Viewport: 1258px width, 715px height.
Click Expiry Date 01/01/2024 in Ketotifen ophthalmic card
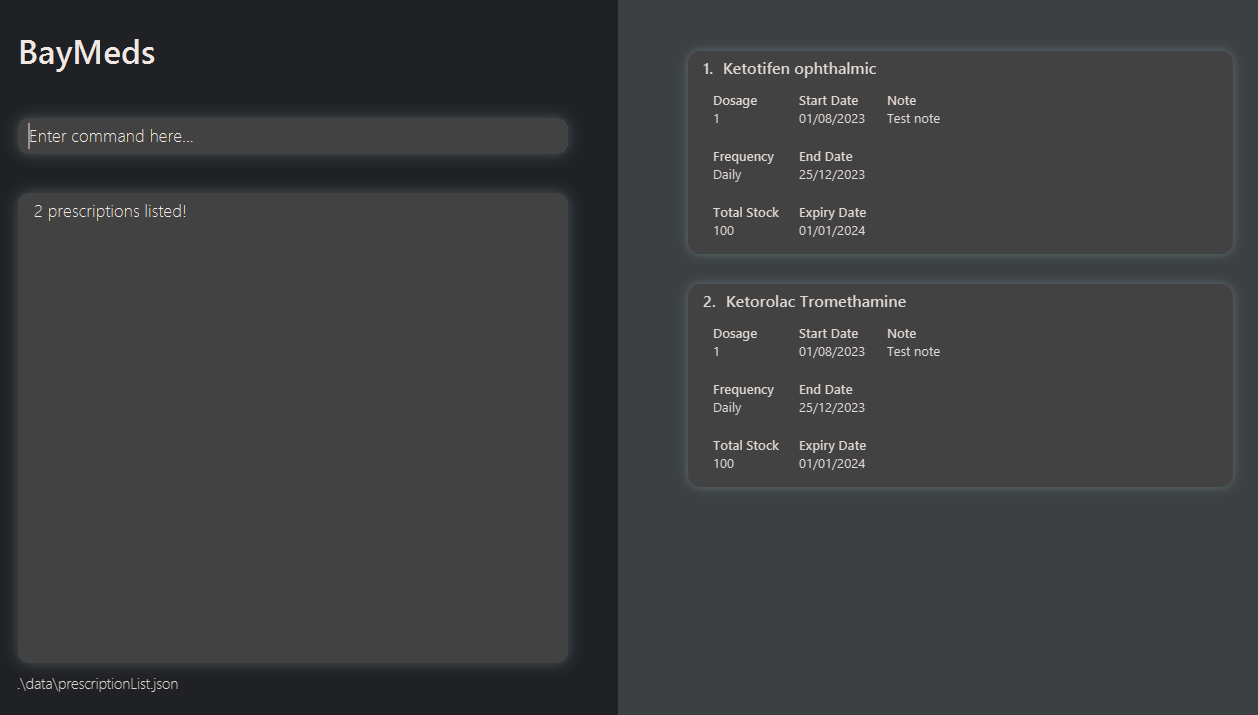tap(832, 231)
